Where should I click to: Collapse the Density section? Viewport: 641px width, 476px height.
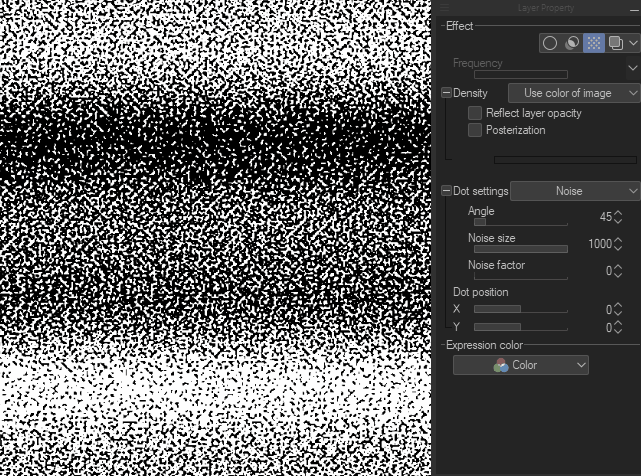[446, 92]
